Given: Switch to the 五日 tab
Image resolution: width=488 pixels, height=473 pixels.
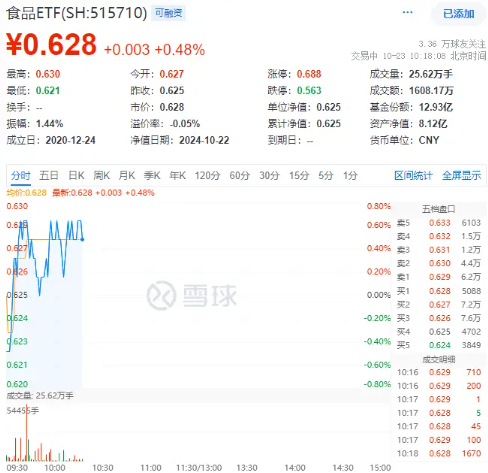Looking at the screenshot, I should pos(49,175).
